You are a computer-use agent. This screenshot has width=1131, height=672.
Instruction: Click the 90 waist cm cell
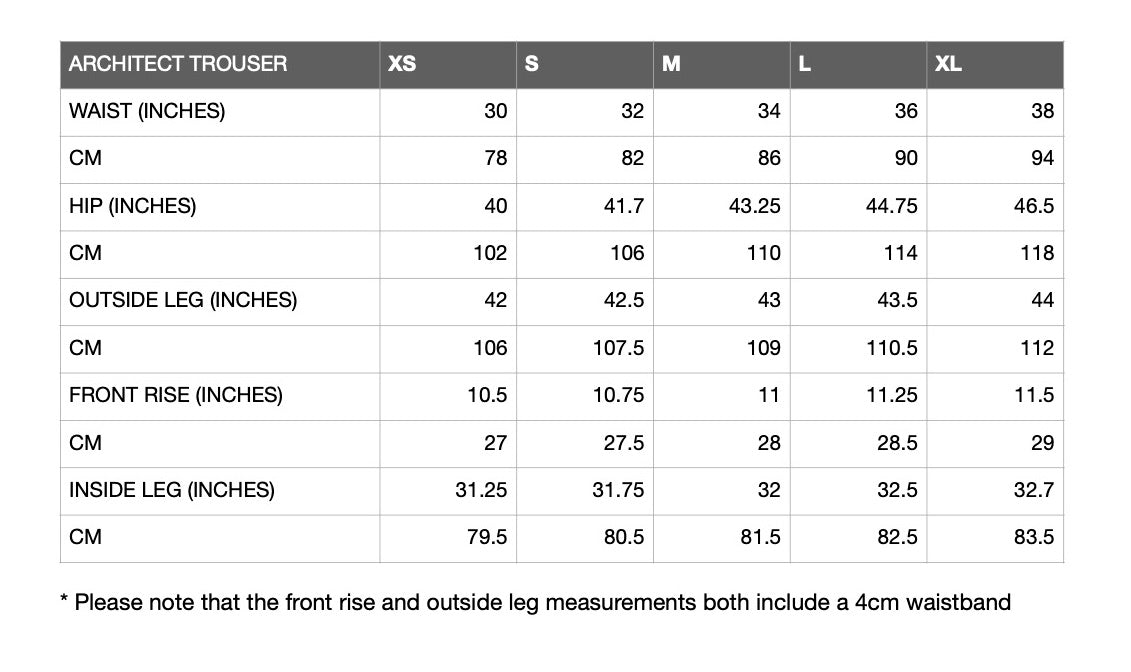[x=858, y=159]
